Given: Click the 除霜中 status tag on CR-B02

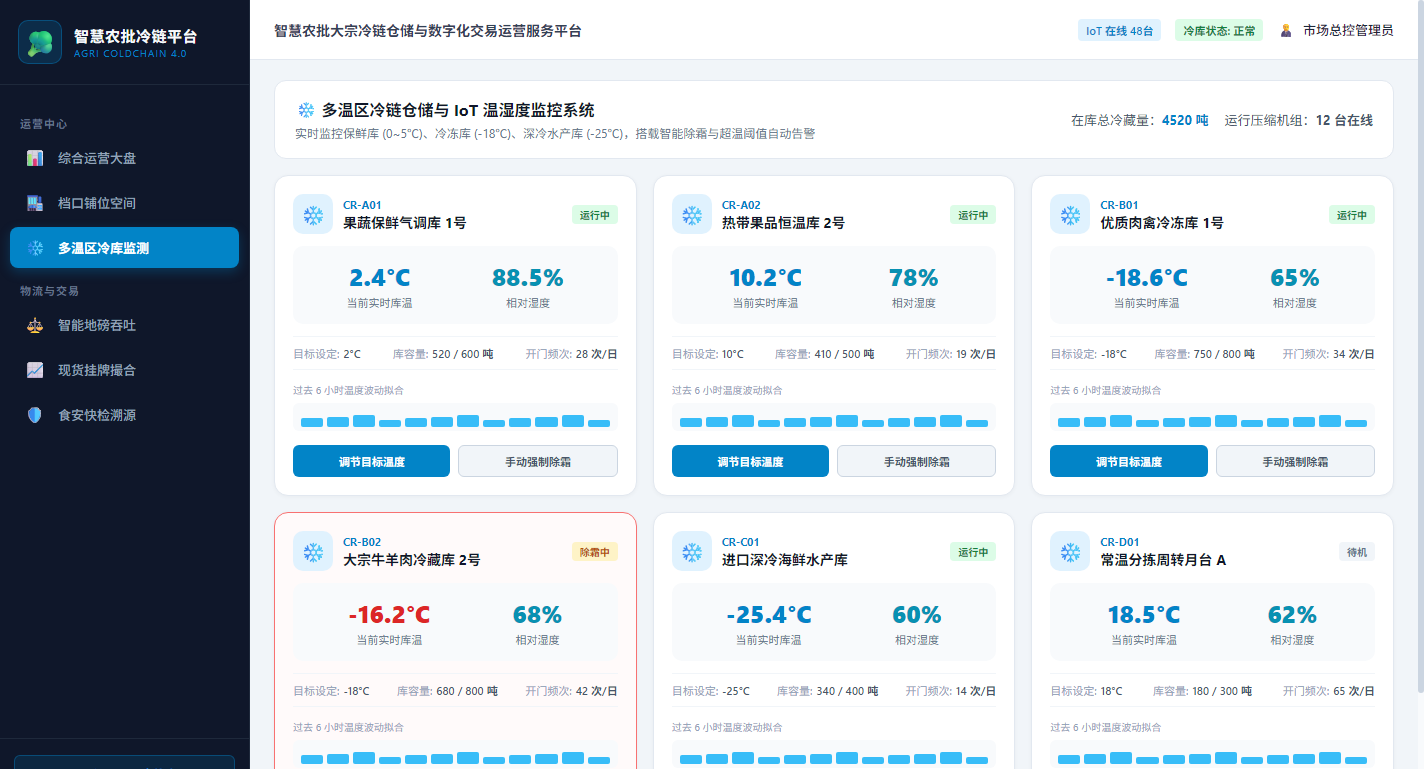Looking at the screenshot, I should click(x=595, y=552).
